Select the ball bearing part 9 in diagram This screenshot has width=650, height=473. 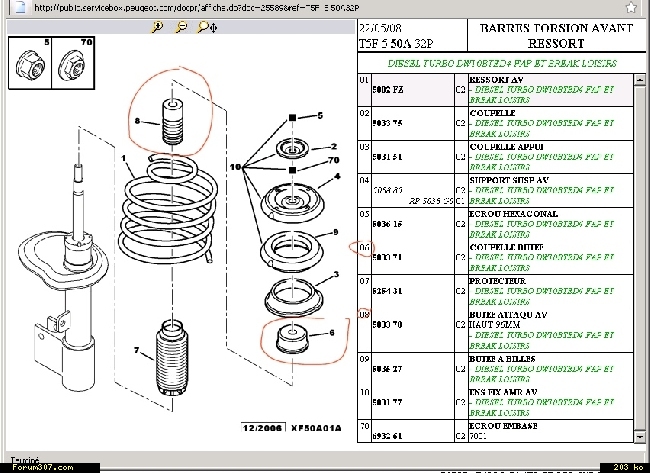coord(292,251)
